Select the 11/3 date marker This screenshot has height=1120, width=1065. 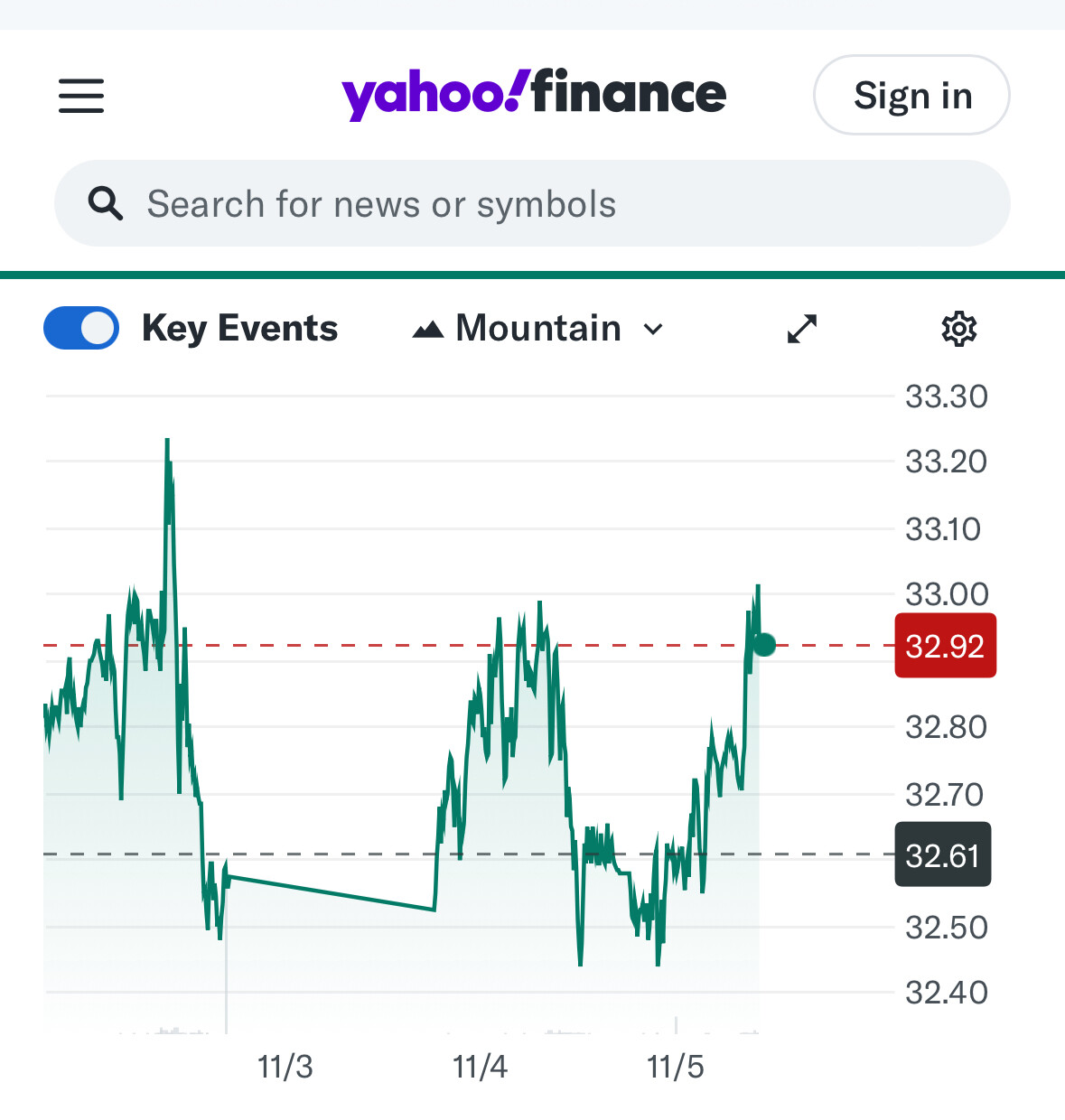(x=285, y=1067)
